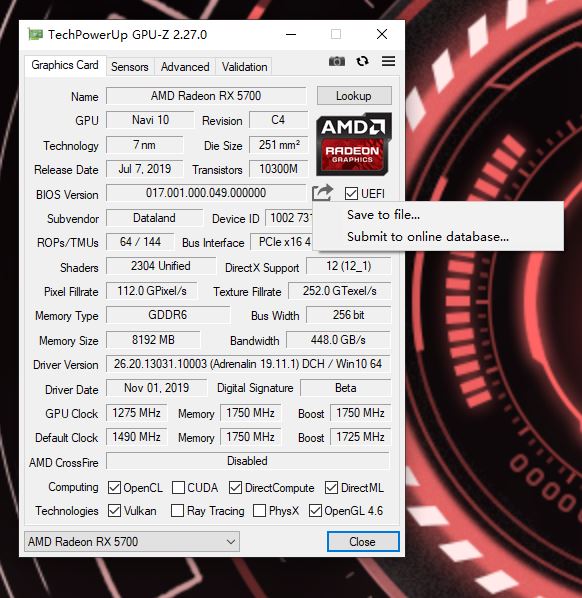This screenshot has height=598, width=582.
Task: Click the ROPs/TMUs value 64 / 144
Action: coord(140,242)
